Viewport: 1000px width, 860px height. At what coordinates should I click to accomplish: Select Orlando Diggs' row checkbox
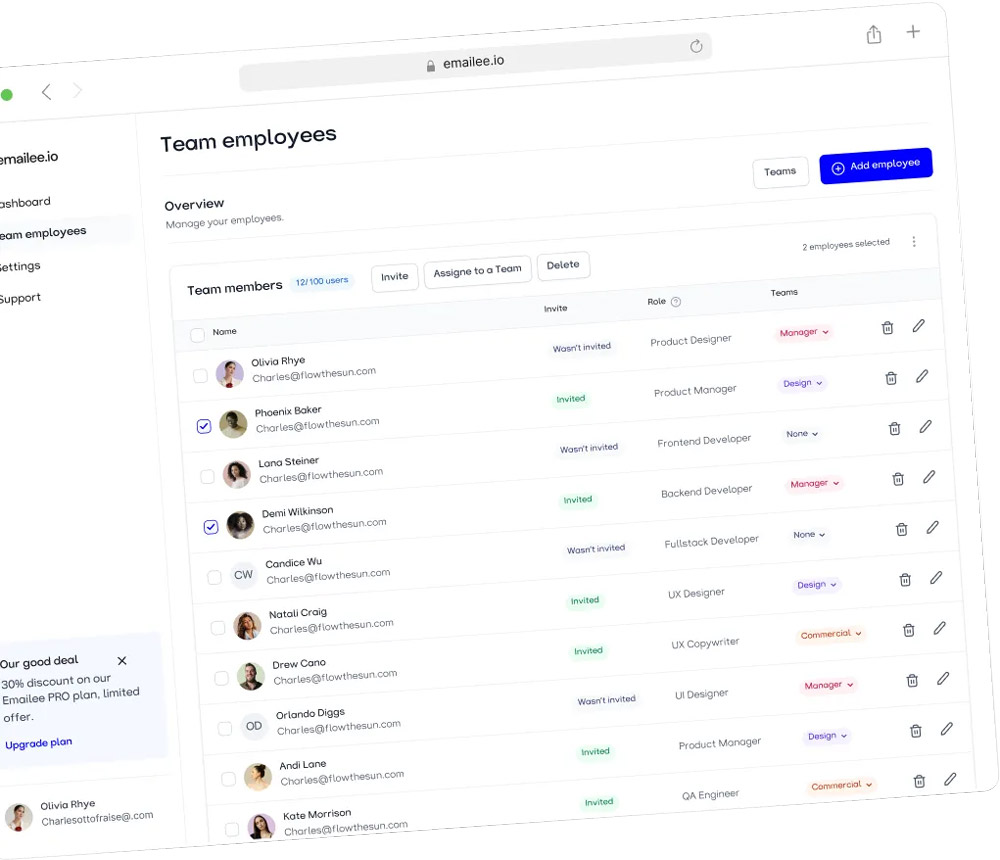click(224, 728)
